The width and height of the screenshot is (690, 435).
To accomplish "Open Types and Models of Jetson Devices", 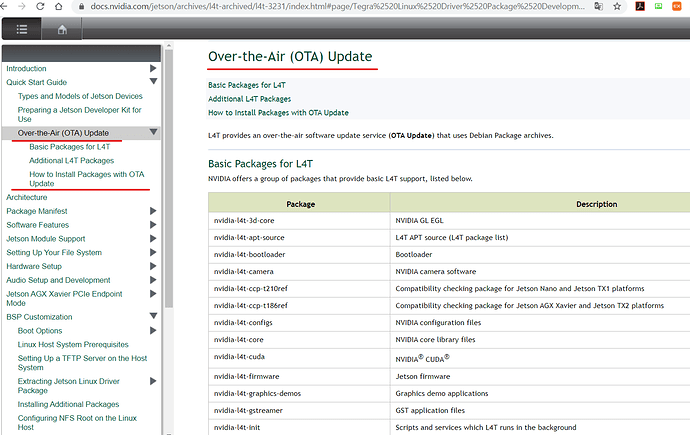I will (x=80, y=96).
